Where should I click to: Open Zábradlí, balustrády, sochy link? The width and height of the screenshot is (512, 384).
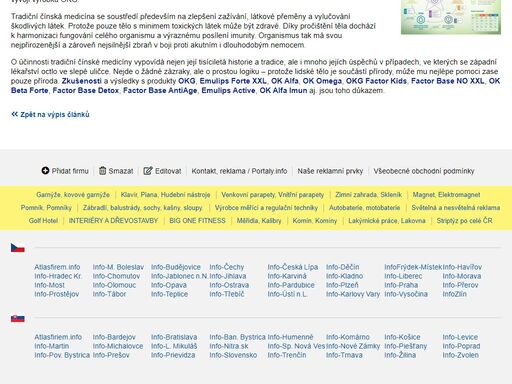click(x=142, y=208)
